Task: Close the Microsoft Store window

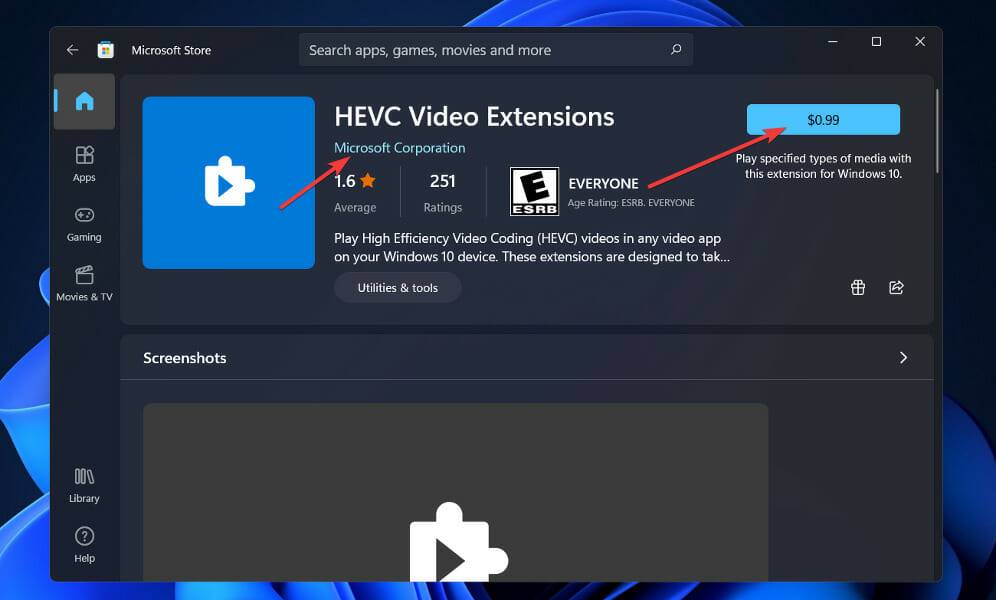Action: pyautogui.click(x=920, y=42)
